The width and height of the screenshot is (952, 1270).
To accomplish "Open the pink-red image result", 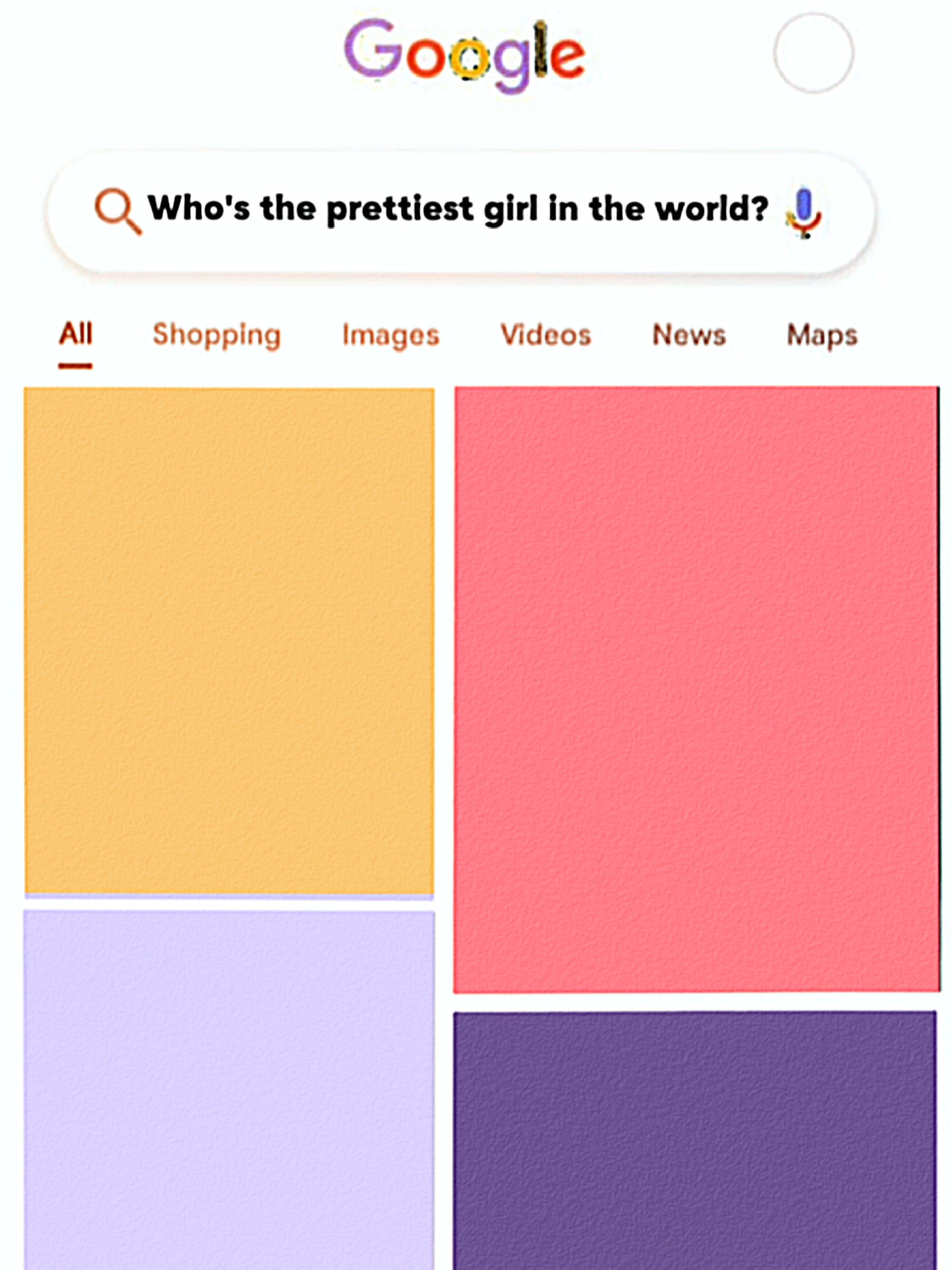I will click(696, 688).
